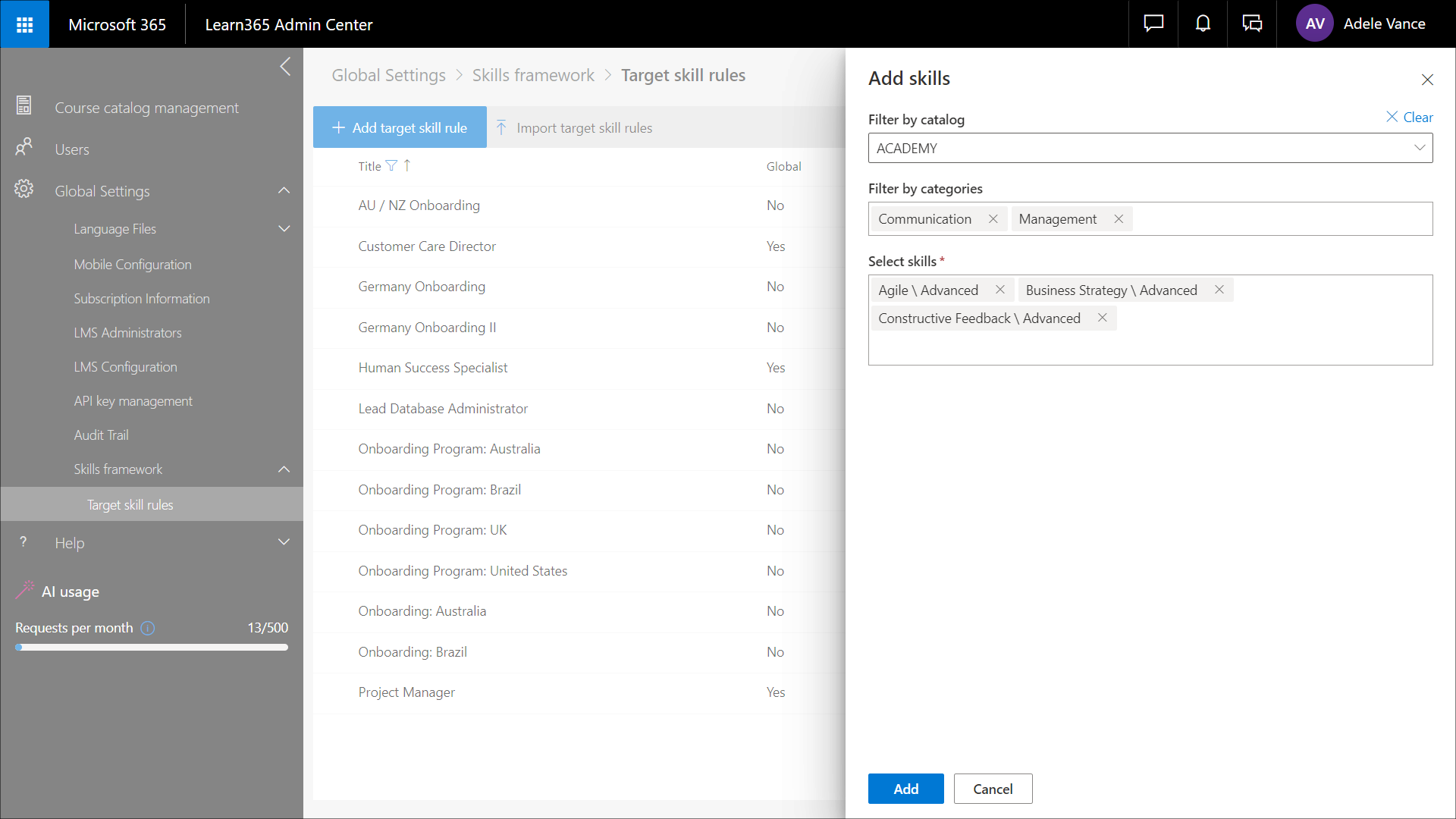Go to Course catalog management

(146, 108)
